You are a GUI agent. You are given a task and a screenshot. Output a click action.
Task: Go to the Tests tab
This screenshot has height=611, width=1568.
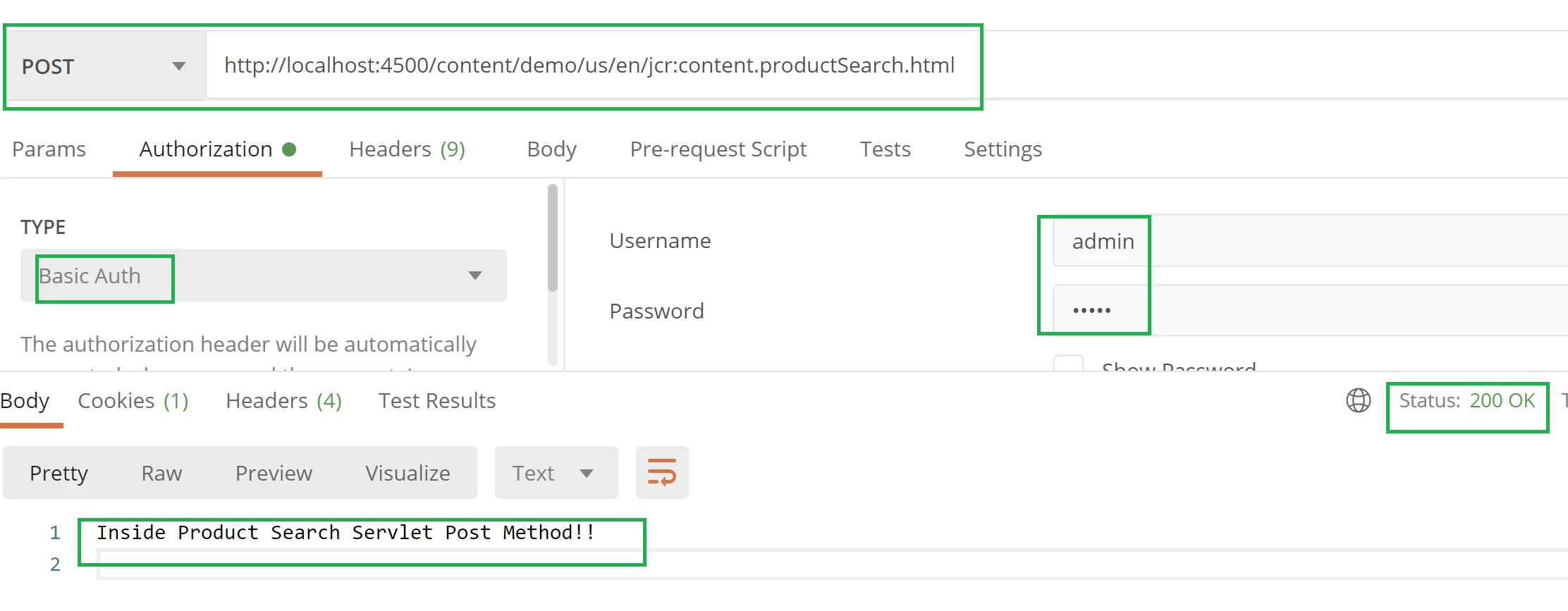click(x=885, y=149)
